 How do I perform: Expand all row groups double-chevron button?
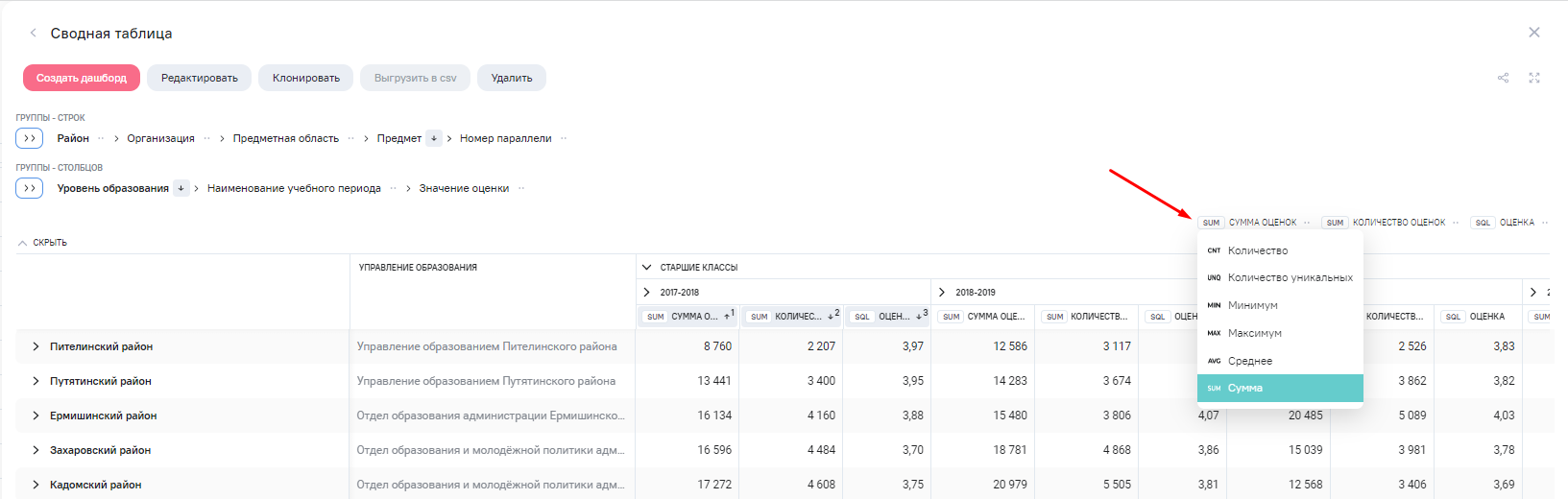click(x=30, y=138)
